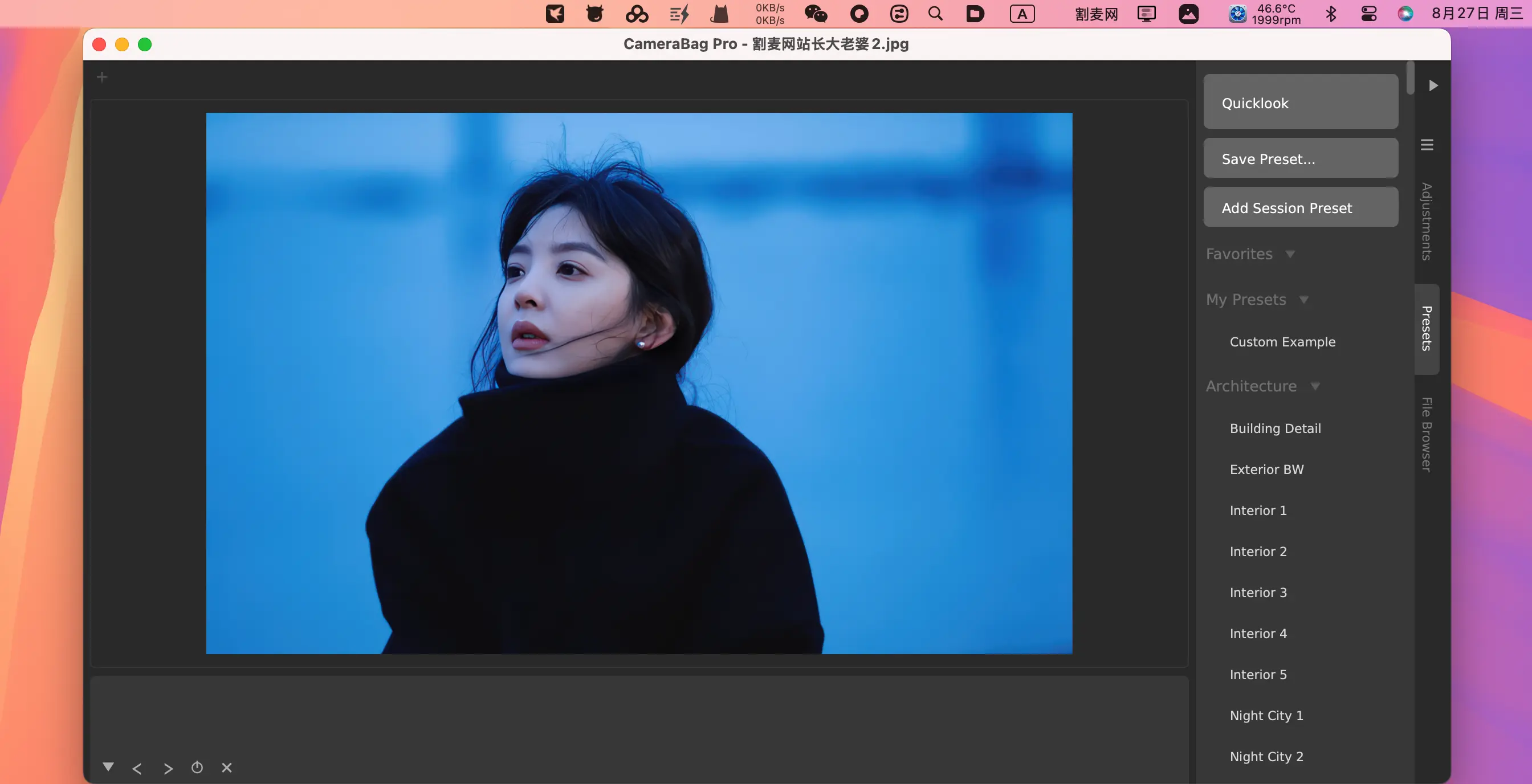1532x784 pixels.
Task: Click the play triangle at panel top right
Action: (1433, 85)
